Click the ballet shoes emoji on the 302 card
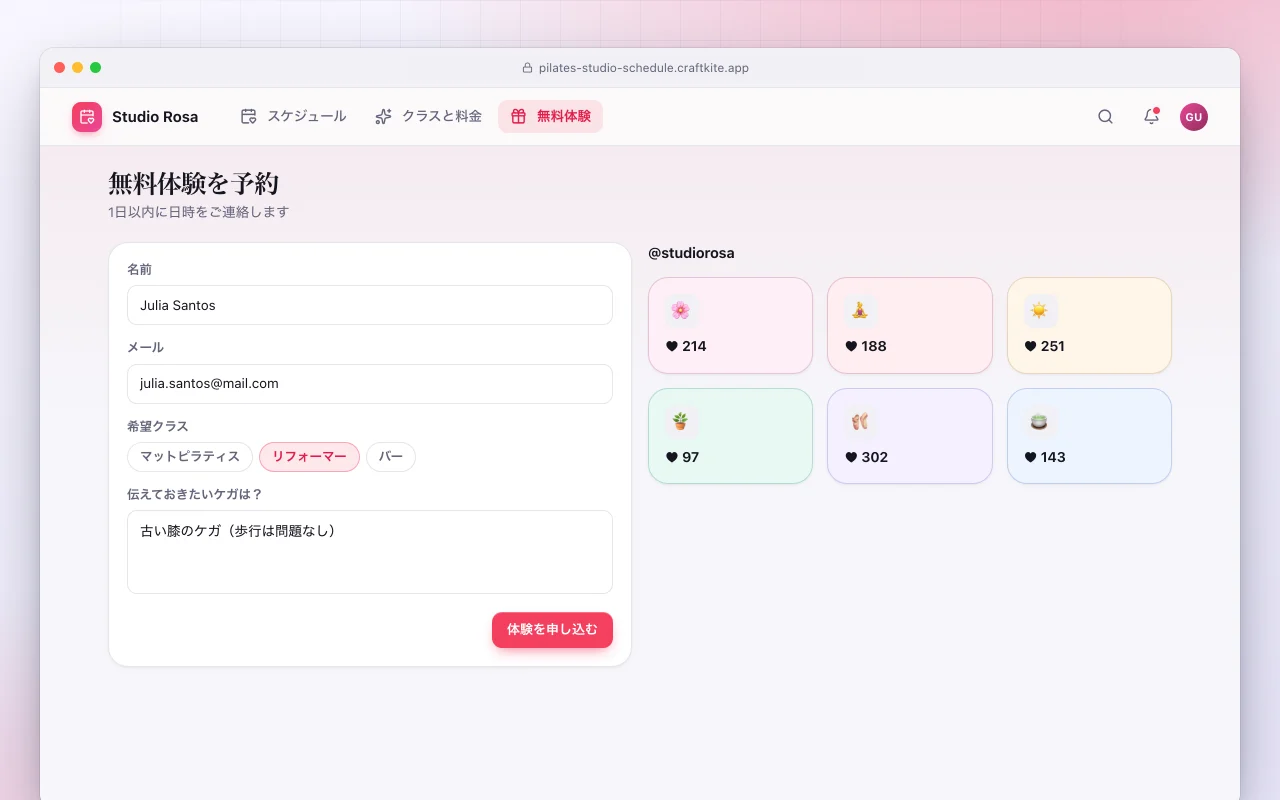Screen dimensions: 1280x800 pyautogui.click(x=860, y=421)
